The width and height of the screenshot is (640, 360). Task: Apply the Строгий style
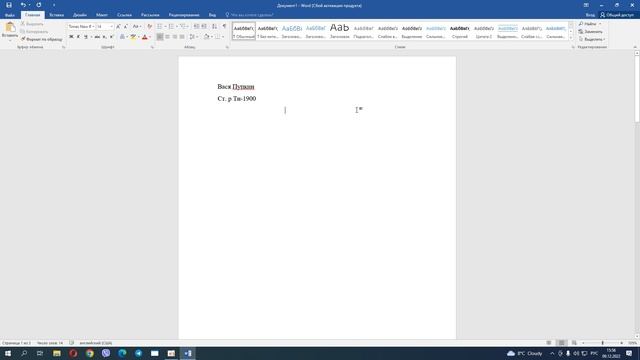(x=460, y=31)
